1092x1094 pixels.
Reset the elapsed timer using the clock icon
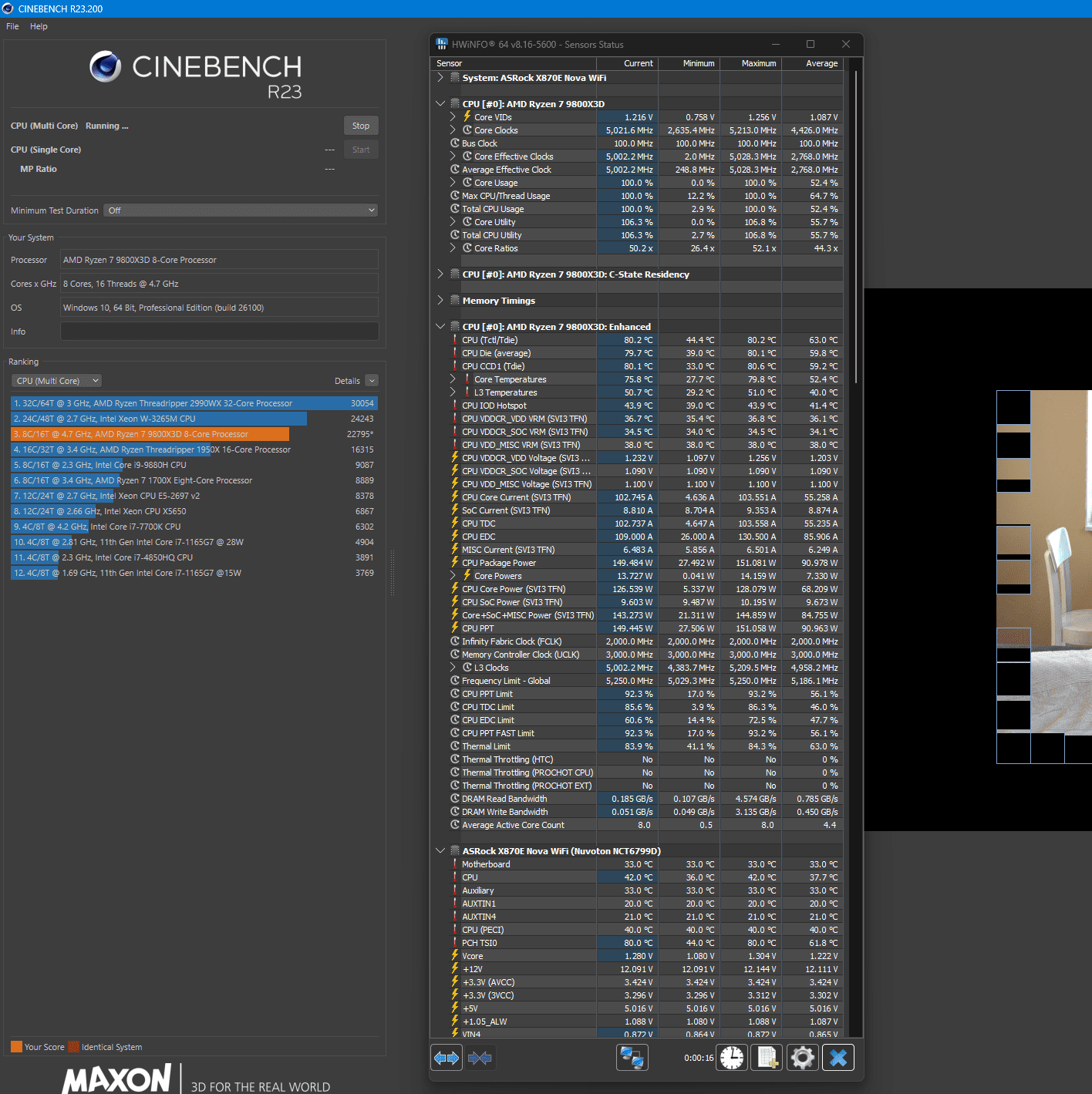(732, 1058)
